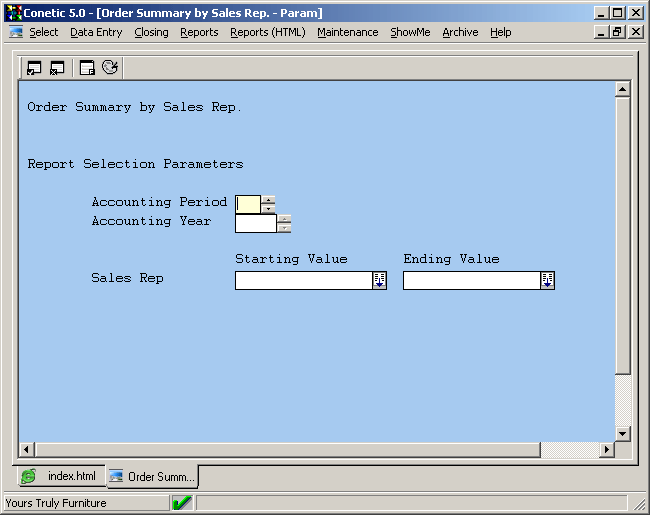
Task: Switch to the Order Summ... tab
Action: [x=152, y=476]
